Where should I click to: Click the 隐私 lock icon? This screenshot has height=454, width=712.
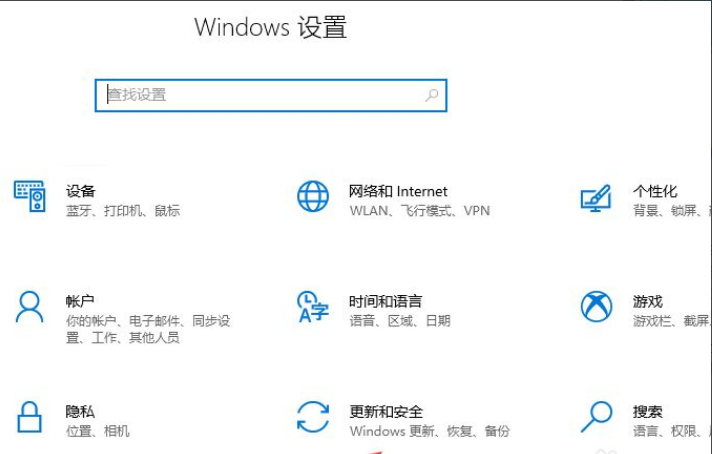[30, 417]
